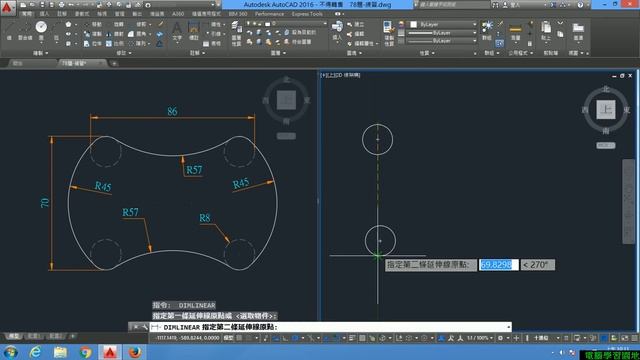Viewport: 640px width, 360px height.
Task: Select the Circle tool in Draw panel
Action: coord(41,30)
